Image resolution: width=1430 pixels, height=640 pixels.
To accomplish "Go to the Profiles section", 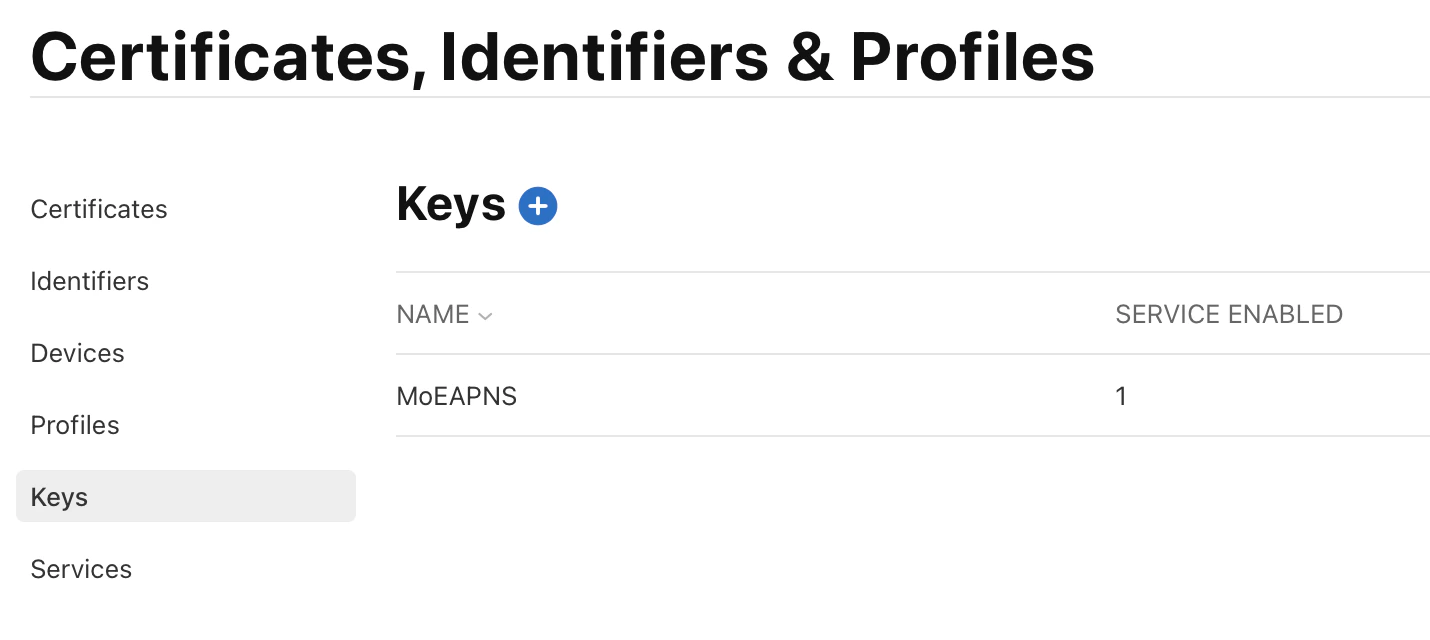I will click(x=74, y=425).
